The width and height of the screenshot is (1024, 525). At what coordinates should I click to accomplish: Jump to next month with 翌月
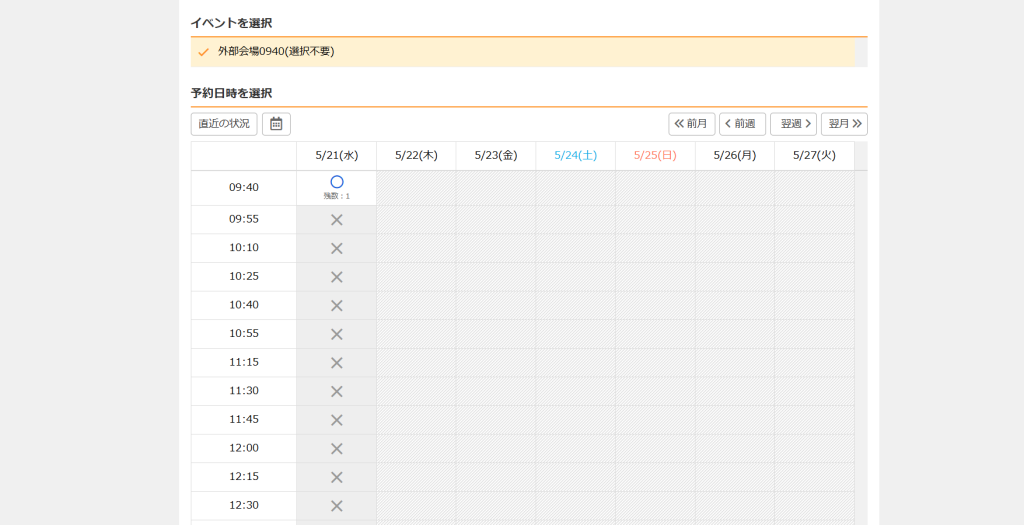844,124
